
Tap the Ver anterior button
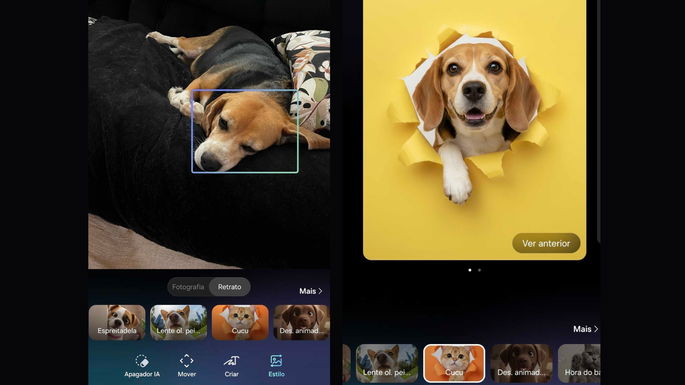coord(546,243)
